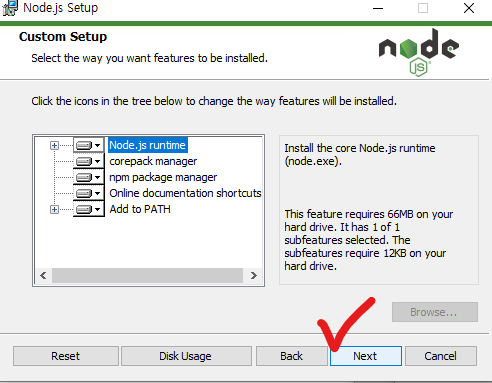The height and width of the screenshot is (383, 492).
Task: Open install options for Online documentation shortcuts
Action: tap(88, 193)
